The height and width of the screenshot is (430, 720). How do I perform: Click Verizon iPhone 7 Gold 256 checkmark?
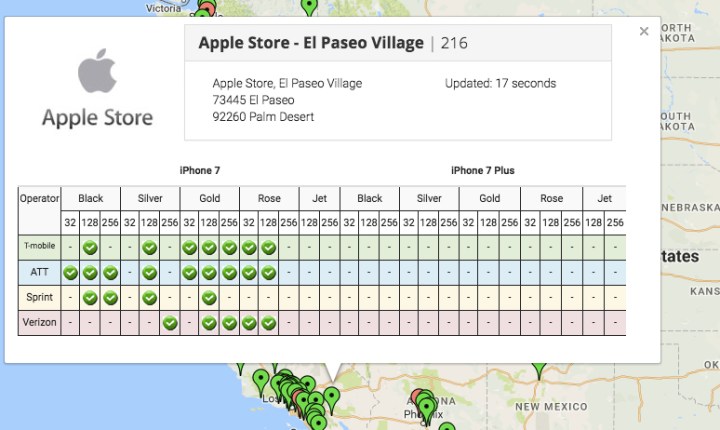229,323
